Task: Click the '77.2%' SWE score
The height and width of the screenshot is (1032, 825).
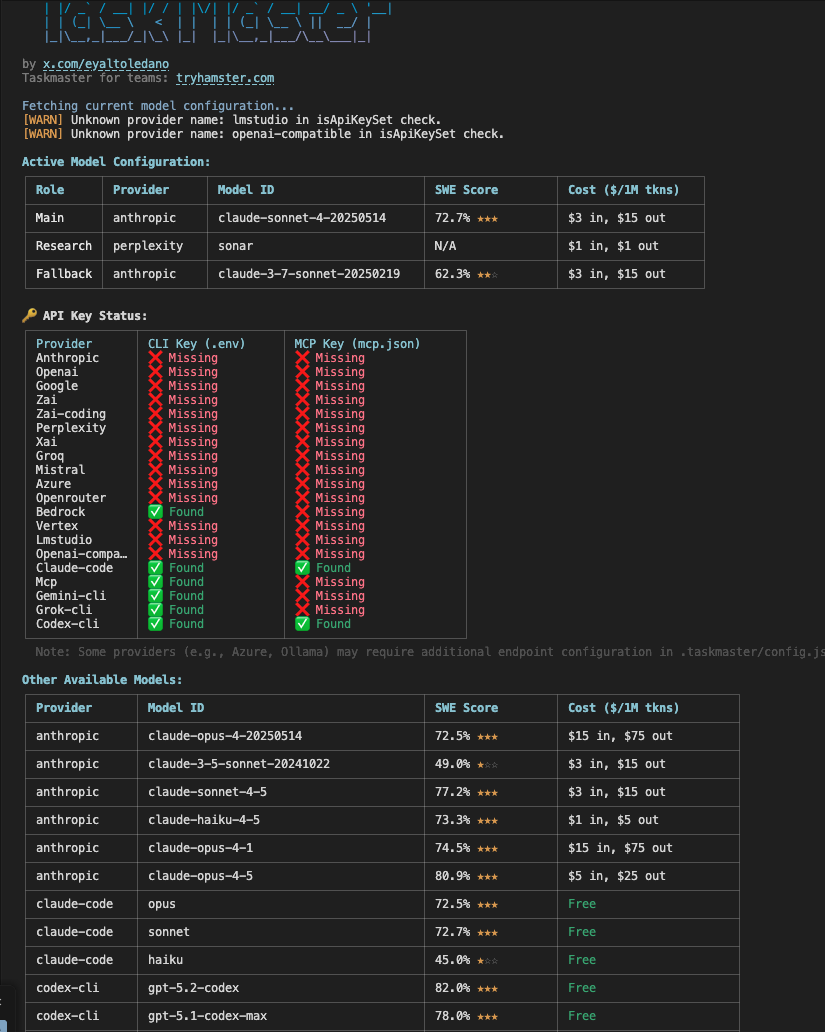Action: (x=452, y=792)
